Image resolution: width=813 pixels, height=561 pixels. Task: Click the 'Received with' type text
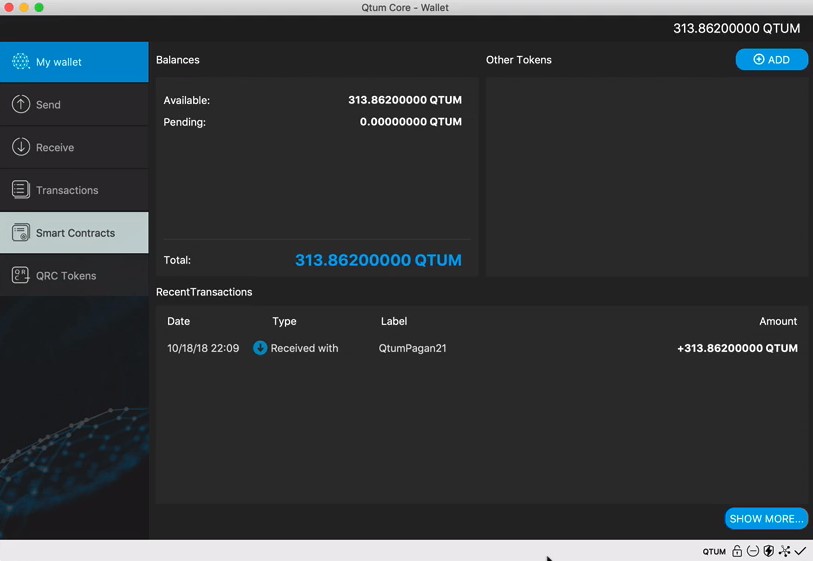tap(304, 348)
